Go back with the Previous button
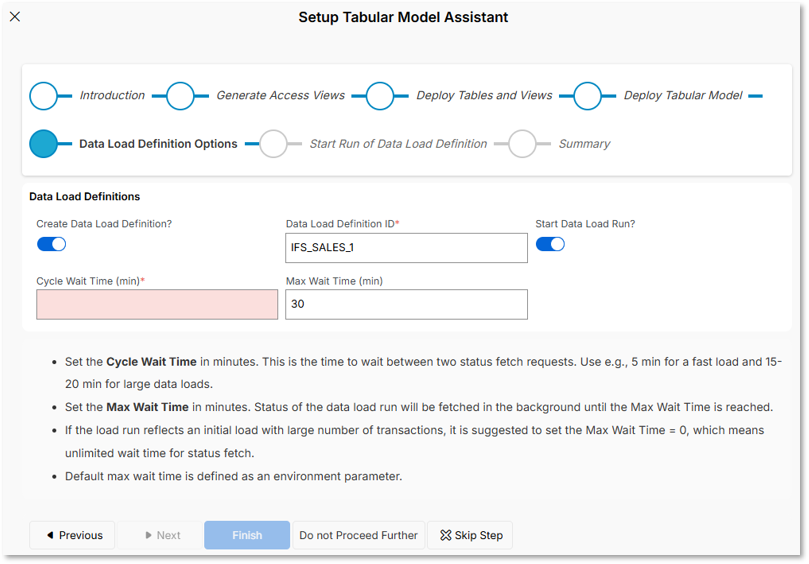The height and width of the screenshot is (564, 809). pyautogui.click(x=72, y=535)
